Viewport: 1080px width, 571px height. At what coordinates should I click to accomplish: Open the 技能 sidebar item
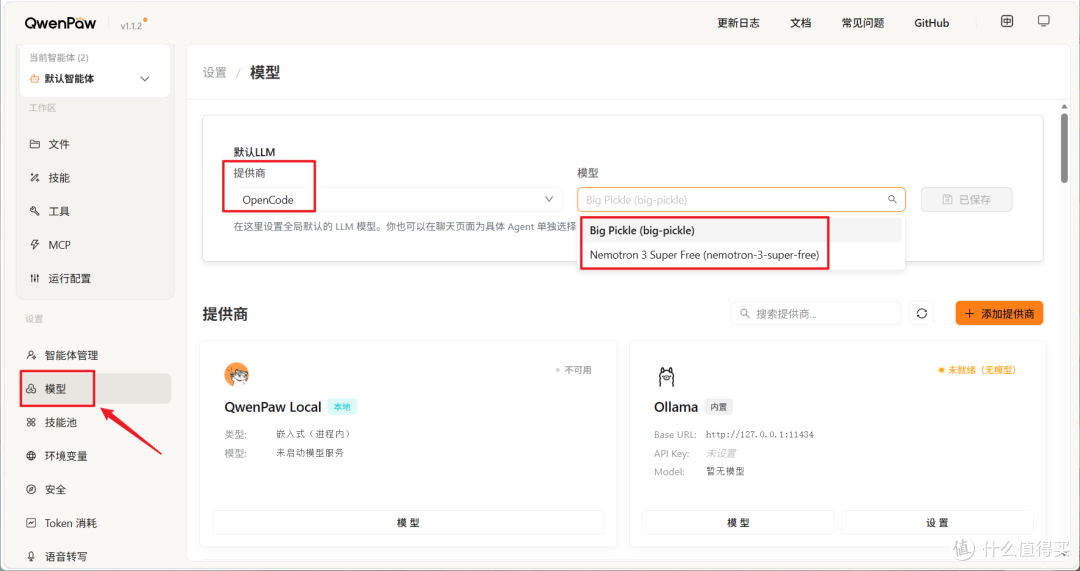pyautogui.click(x=95, y=178)
